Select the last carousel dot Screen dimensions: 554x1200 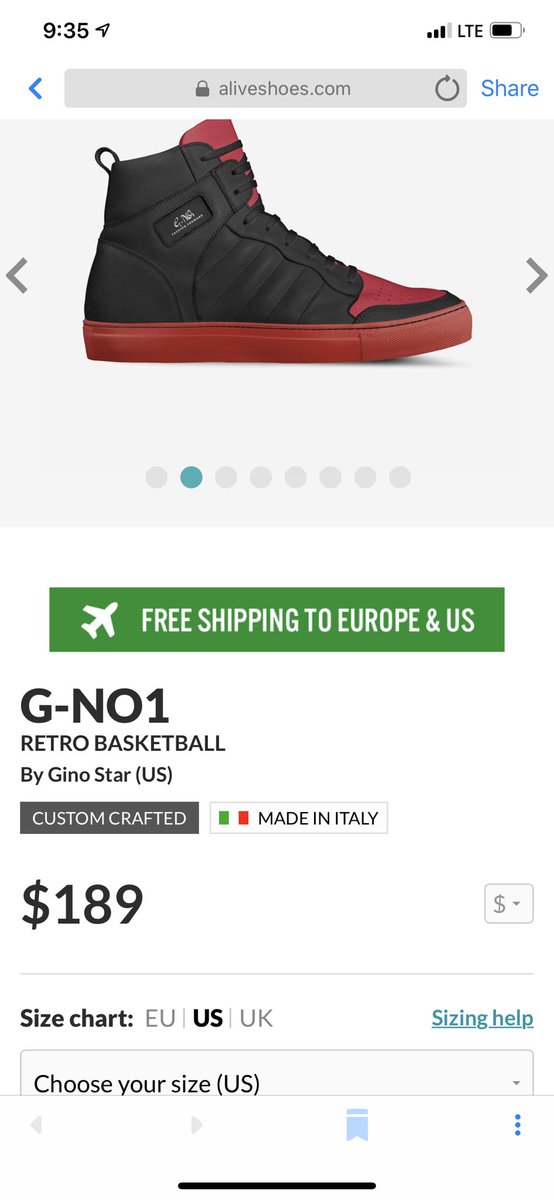[x=400, y=477]
